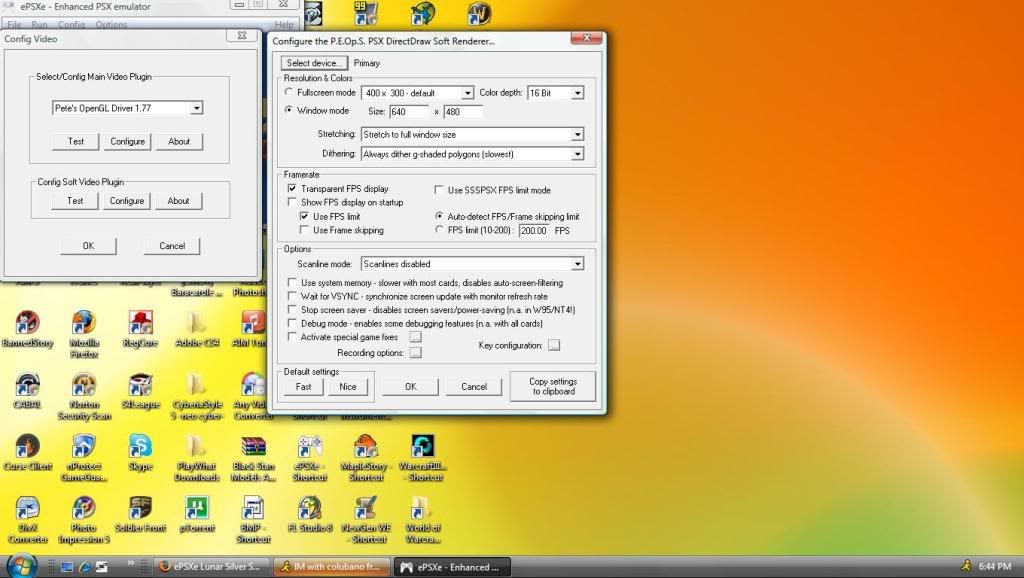Screen dimensions: 1024x578
Task: Open the DivX Converter shortcut
Action: pos(27,519)
